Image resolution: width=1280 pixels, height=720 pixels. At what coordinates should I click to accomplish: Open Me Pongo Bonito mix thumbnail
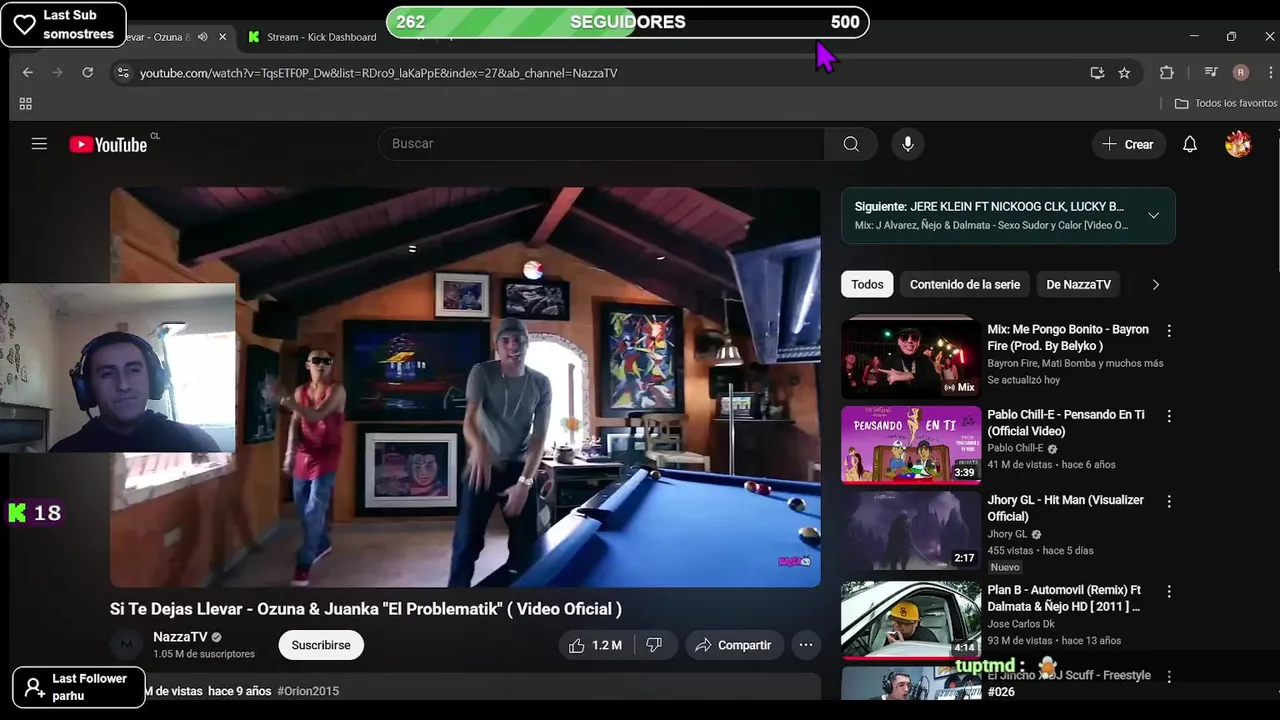pos(910,358)
